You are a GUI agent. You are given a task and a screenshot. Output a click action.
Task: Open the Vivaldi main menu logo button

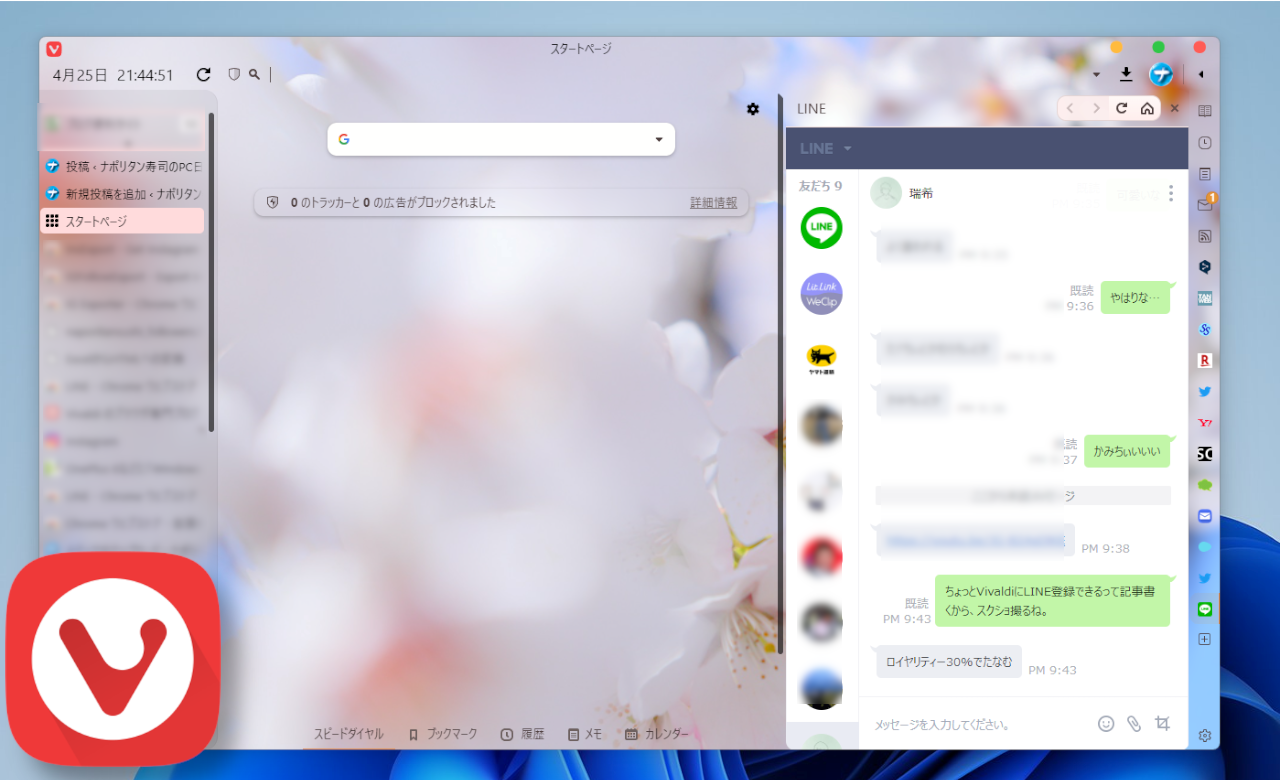pyautogui.click(x=54, y=48)
